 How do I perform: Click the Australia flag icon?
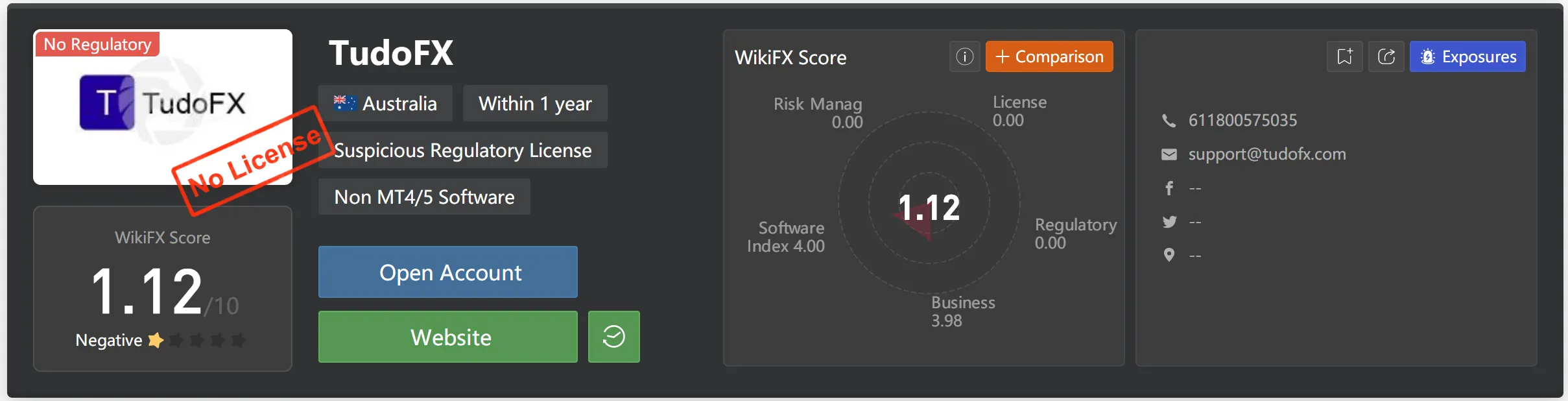pos(344,103)
